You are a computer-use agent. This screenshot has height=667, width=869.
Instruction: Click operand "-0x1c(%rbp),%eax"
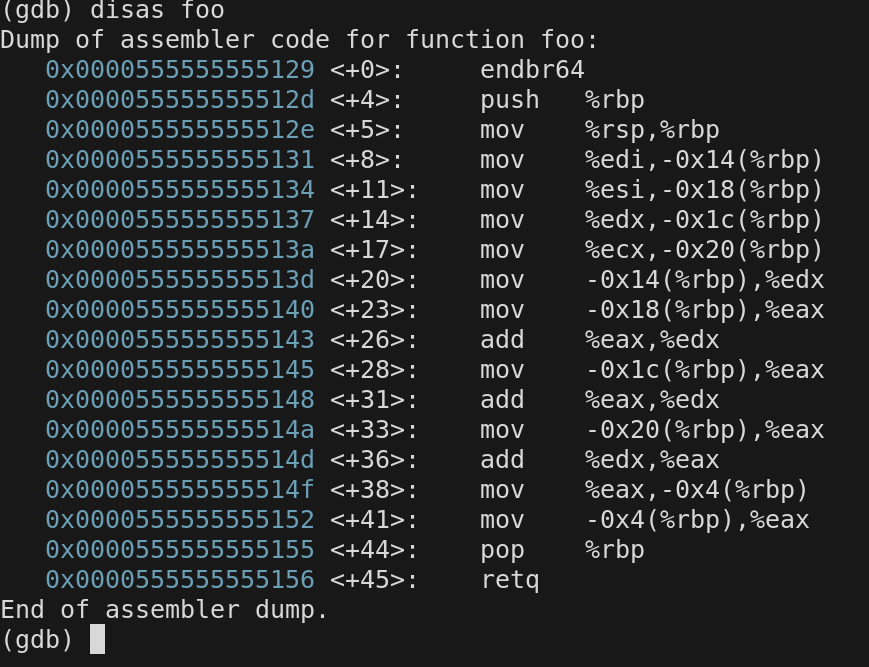click(x=704, y=370)
